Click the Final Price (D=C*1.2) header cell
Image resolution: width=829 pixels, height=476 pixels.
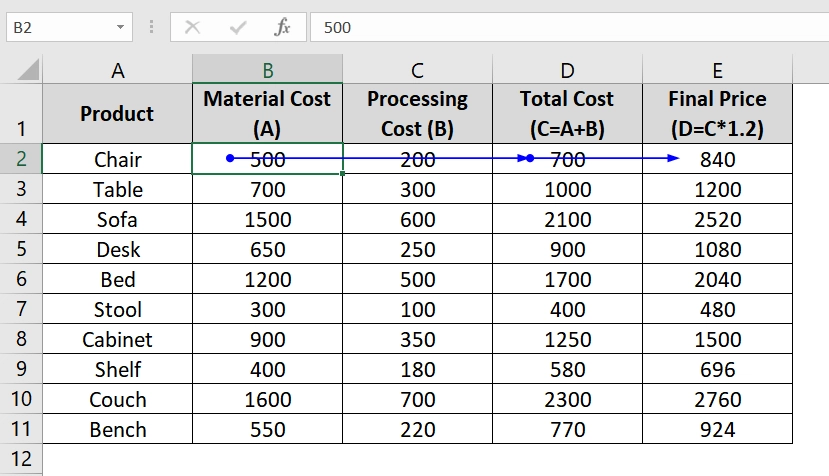click(717, 113)
